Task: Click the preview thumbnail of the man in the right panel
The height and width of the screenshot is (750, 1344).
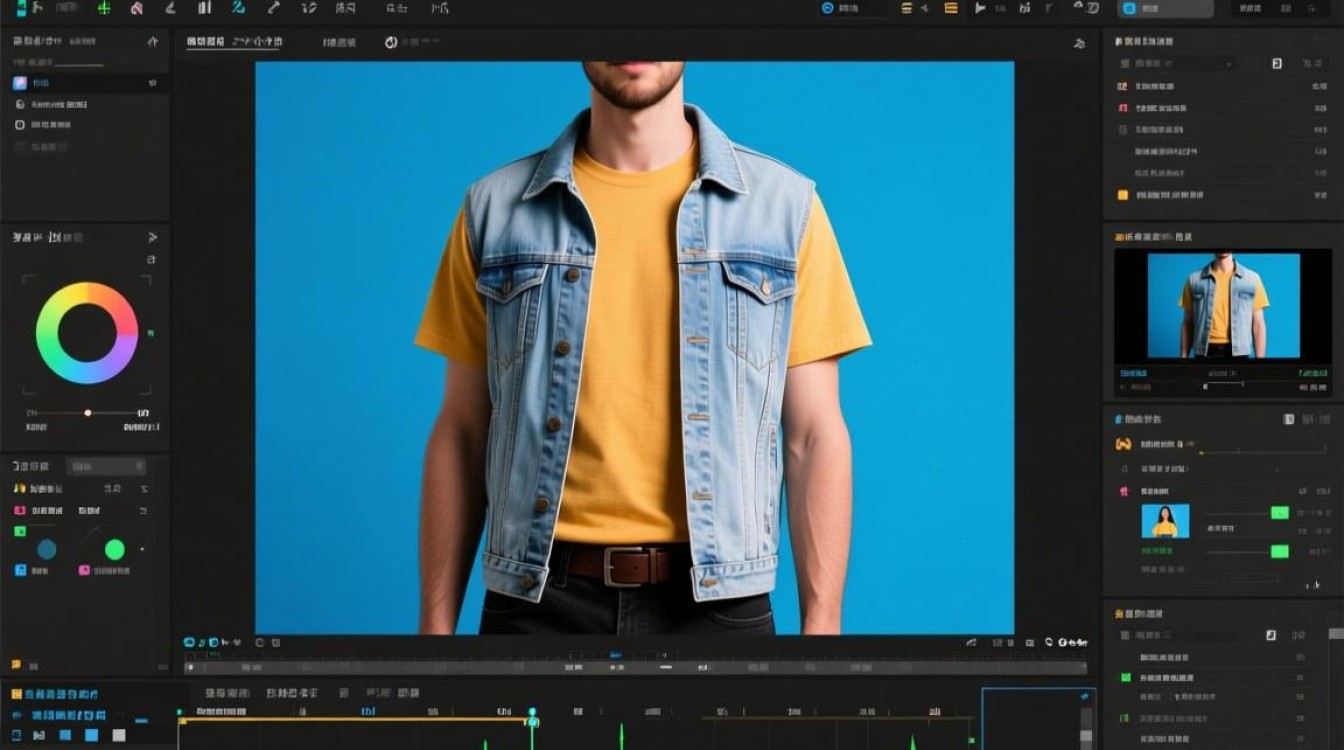Action: pyautogui.click(x=1223, y=306)
